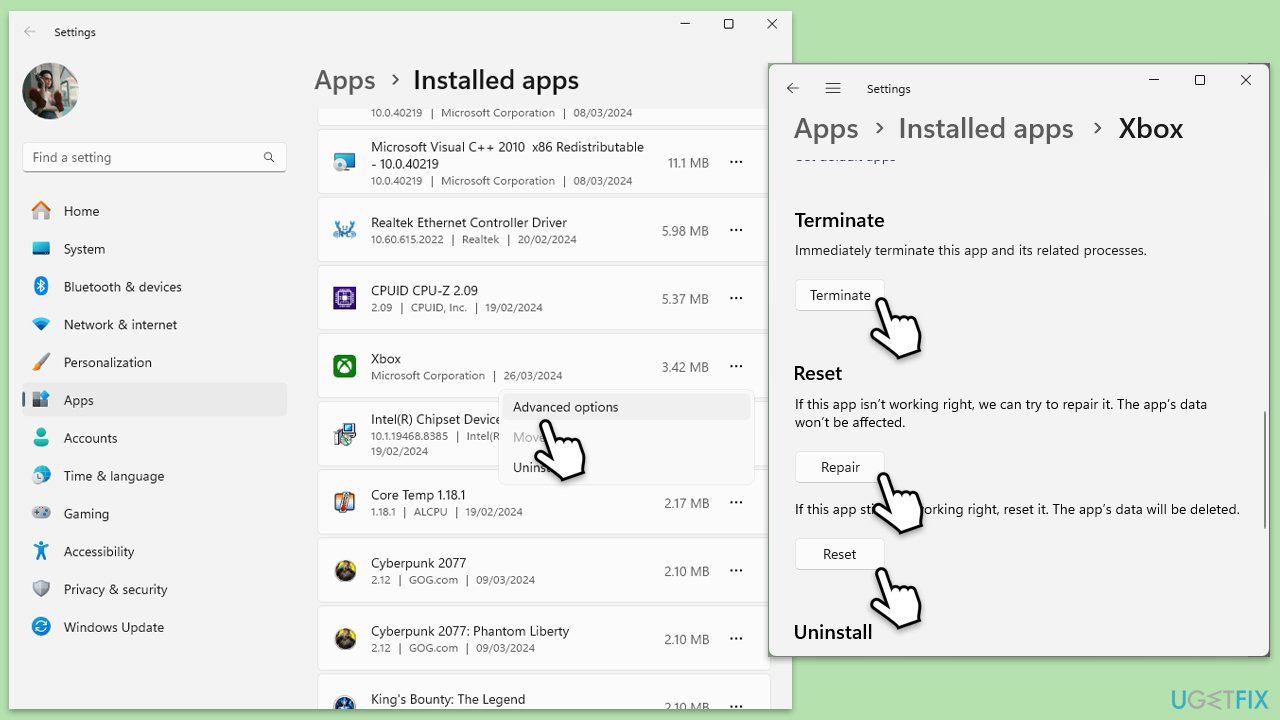The width and height of the screenshot is (1280, 720).
Task: Open the three-dot menu for Core Temp
Action: pyautogui.click(x=736, y=503)
